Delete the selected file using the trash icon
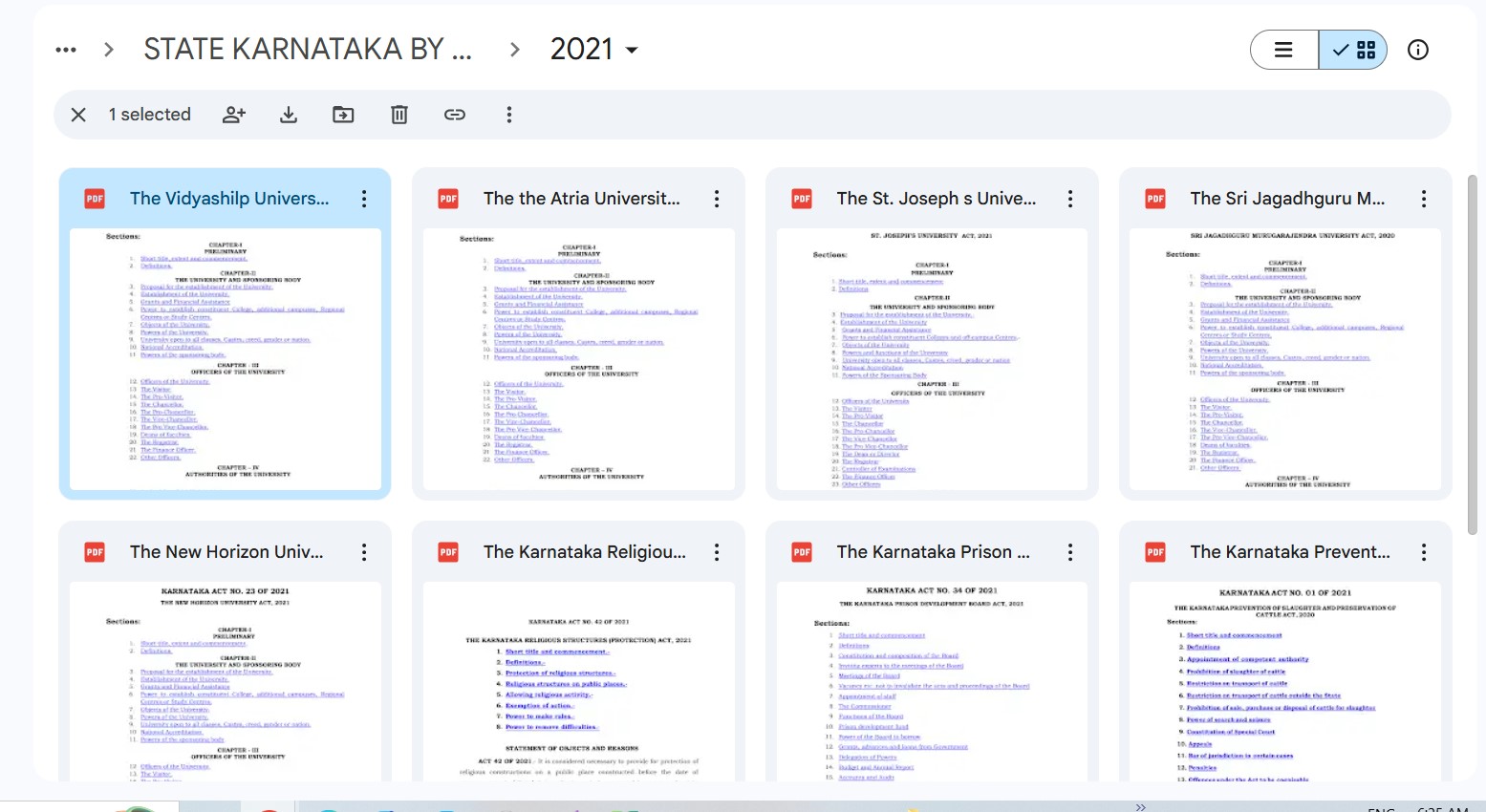This screenshot has height=812, width=1486. (399, 115)
